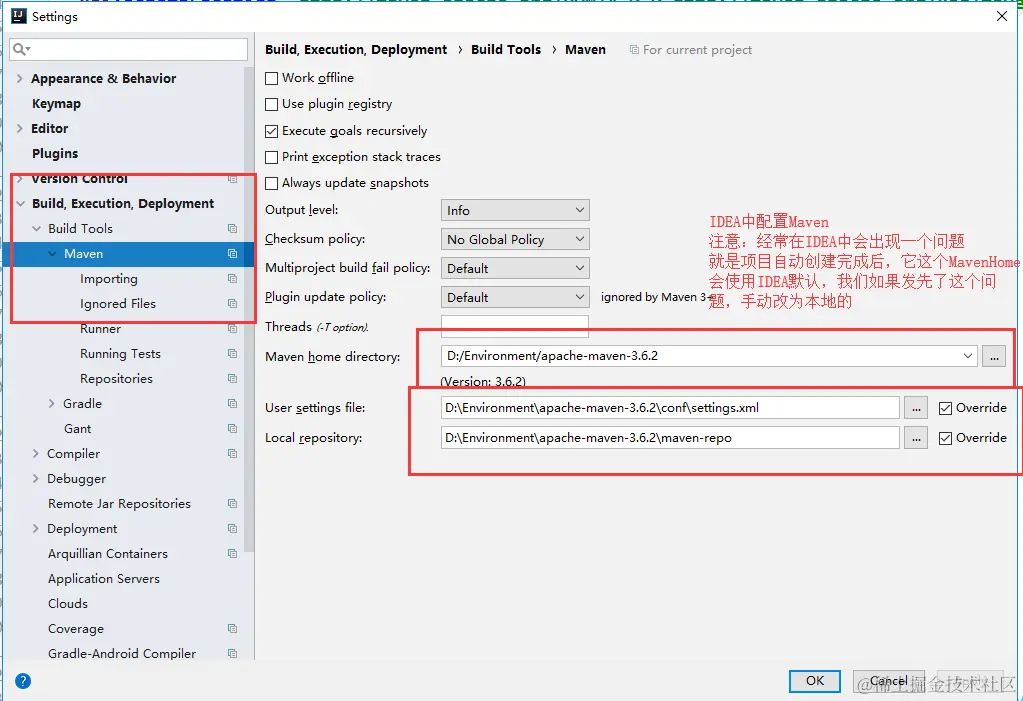1023x701 pixels.
Task: Open the Maven home directory dropdown arrow
Action: coord(968,356)
